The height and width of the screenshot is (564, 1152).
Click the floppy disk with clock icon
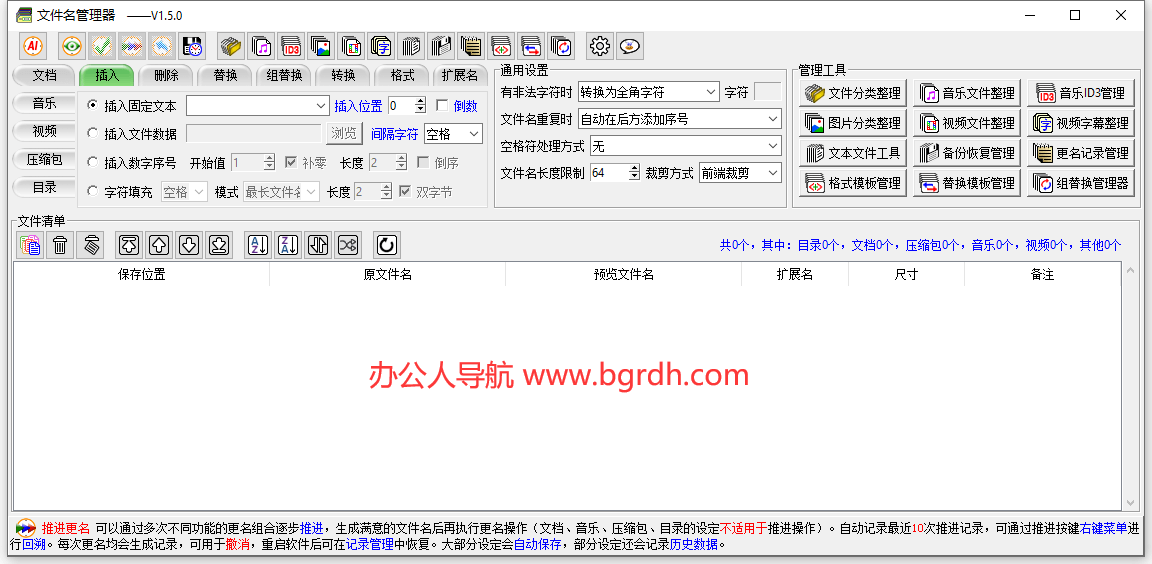[192, 46]
